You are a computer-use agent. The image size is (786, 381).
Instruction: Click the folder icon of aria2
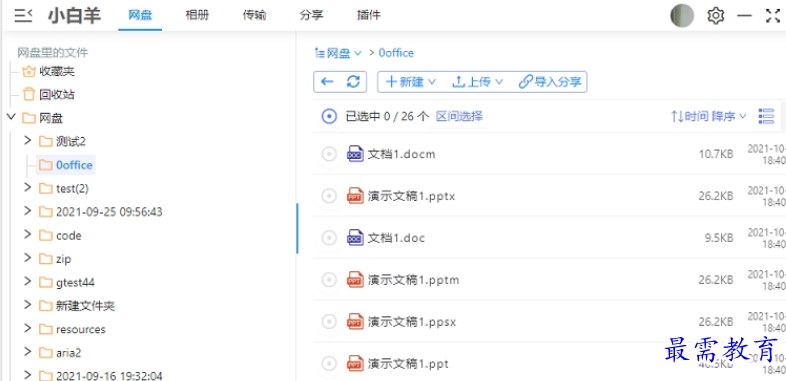(x=46, y=353)
